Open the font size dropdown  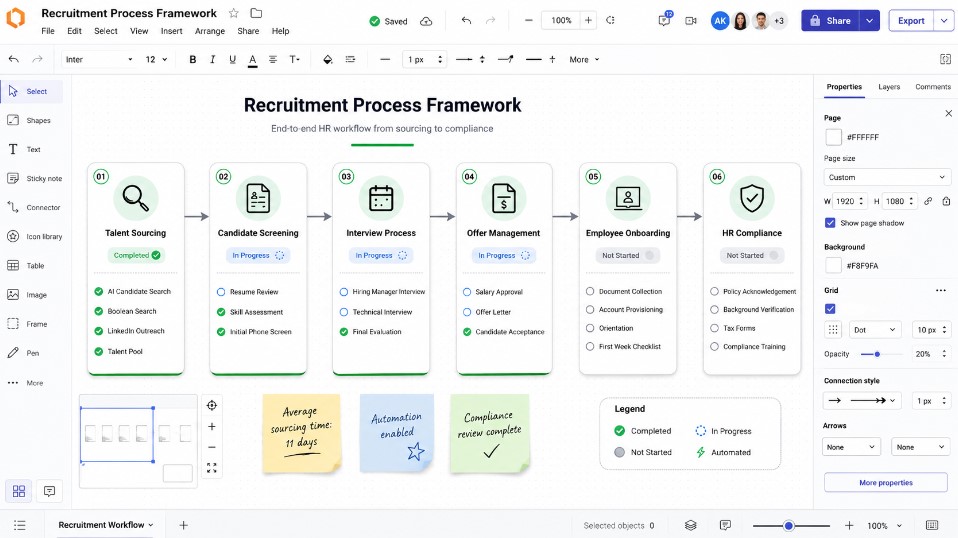156,59
